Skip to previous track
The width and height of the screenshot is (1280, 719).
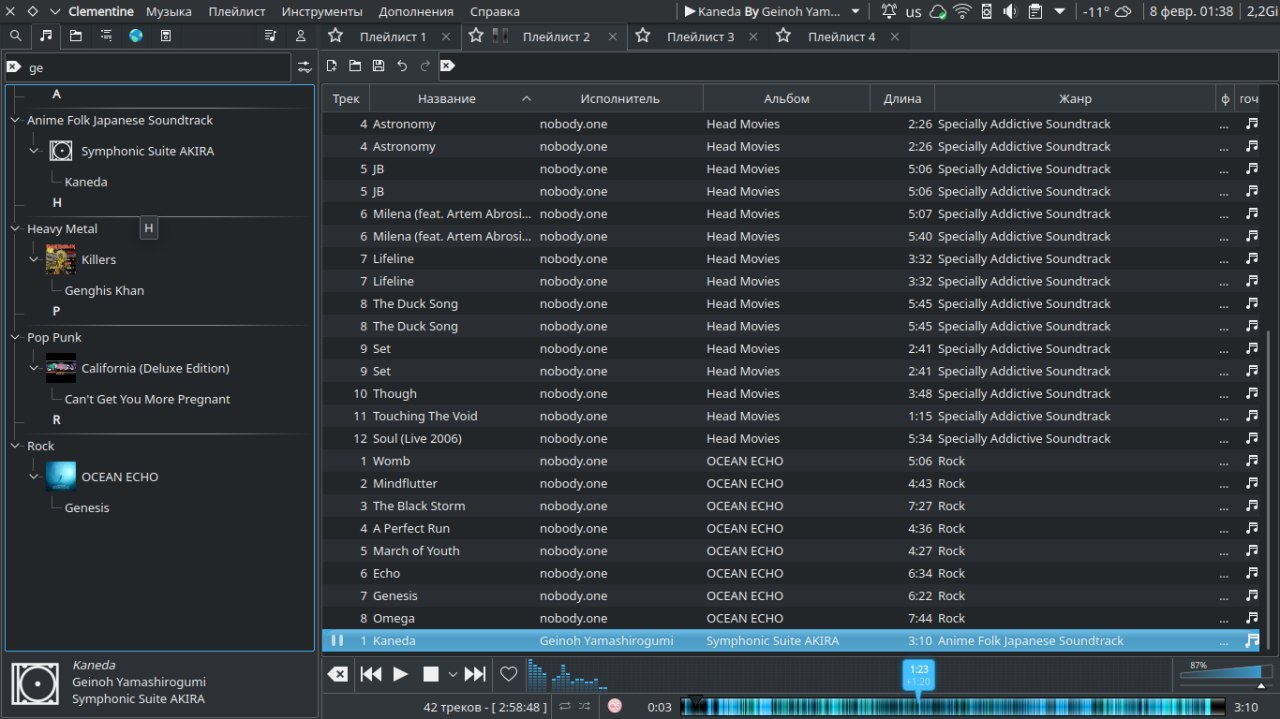pyautogui.click(x=371, y=674)
